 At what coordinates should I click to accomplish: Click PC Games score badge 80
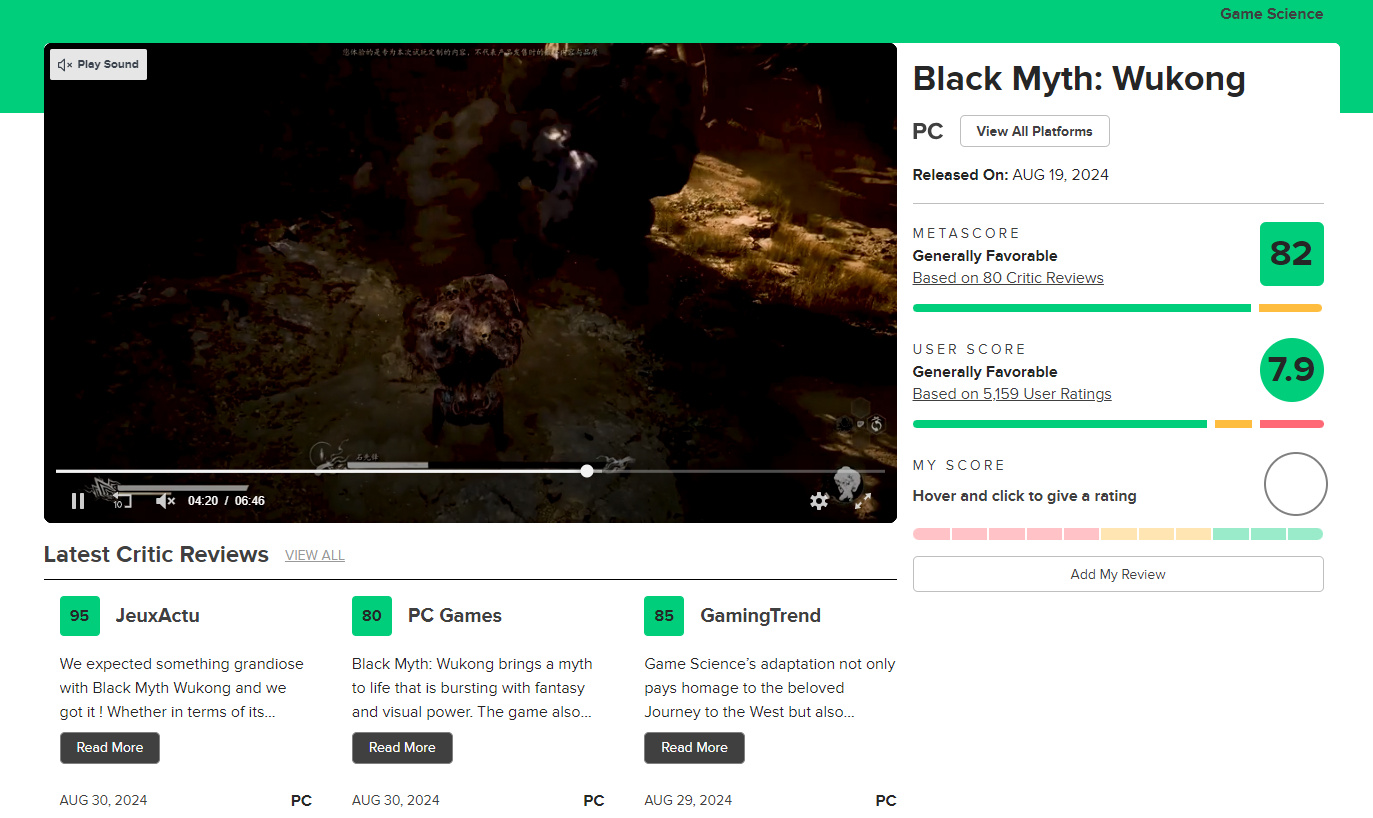372,616
